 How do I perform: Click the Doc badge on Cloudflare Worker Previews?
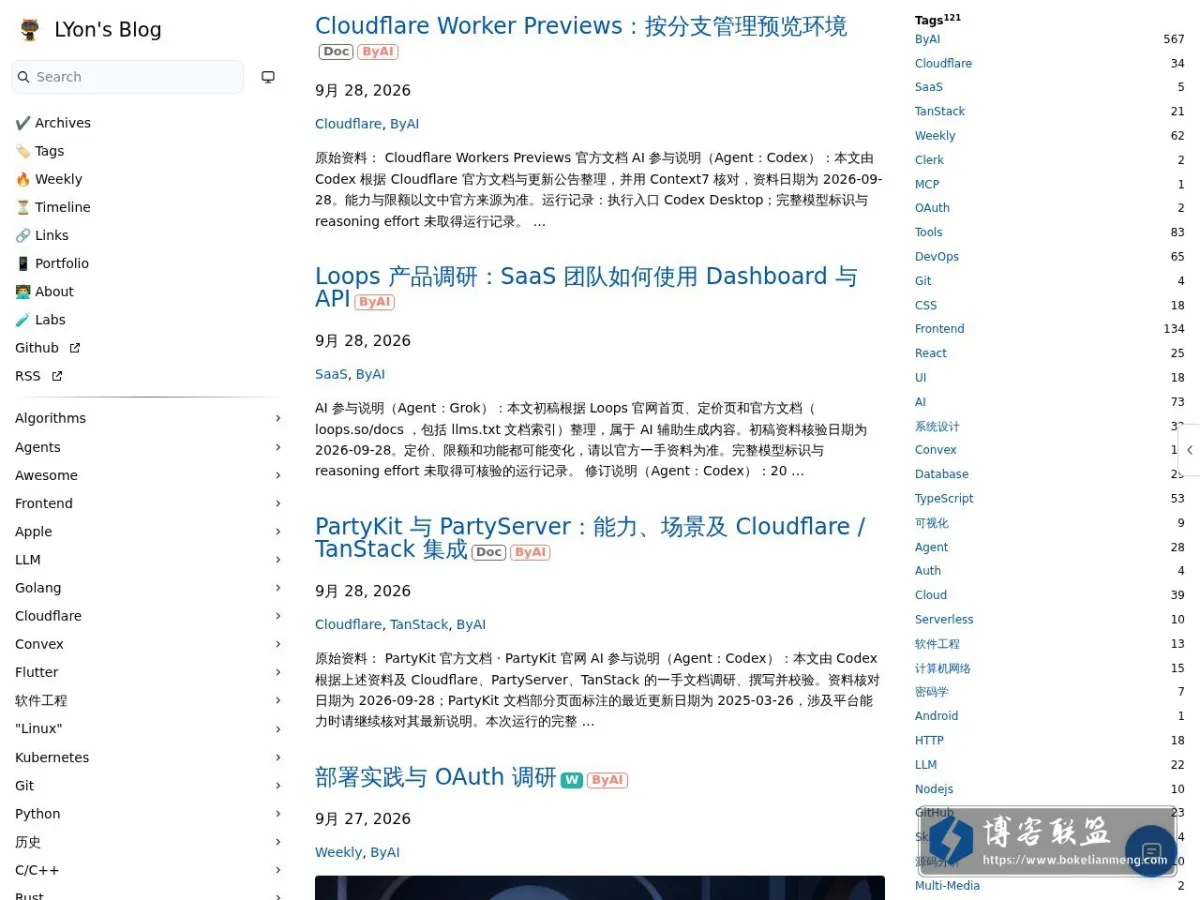336,52
